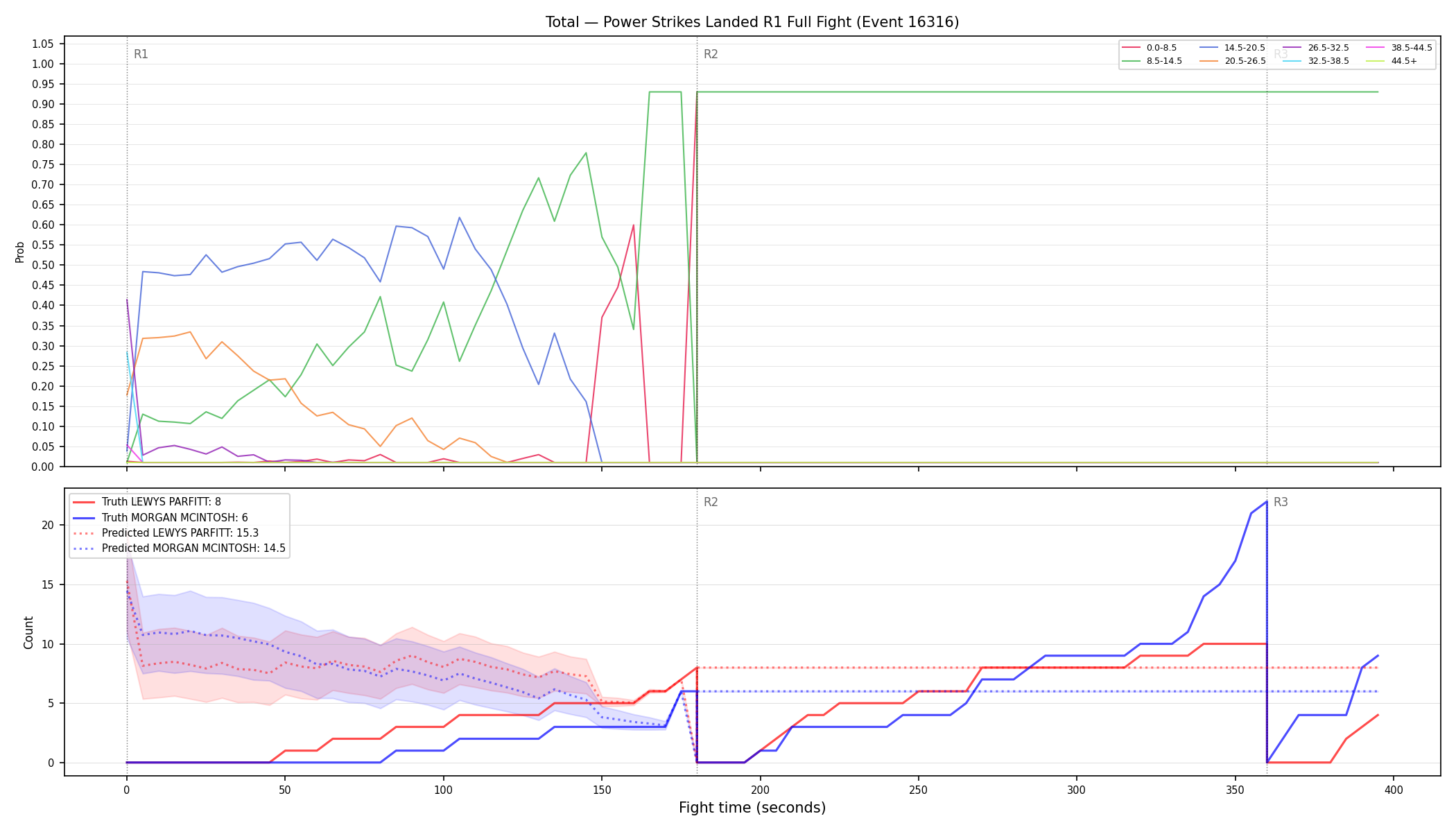Click the 150 tick on the fight time axis

[x=602, y=790]
